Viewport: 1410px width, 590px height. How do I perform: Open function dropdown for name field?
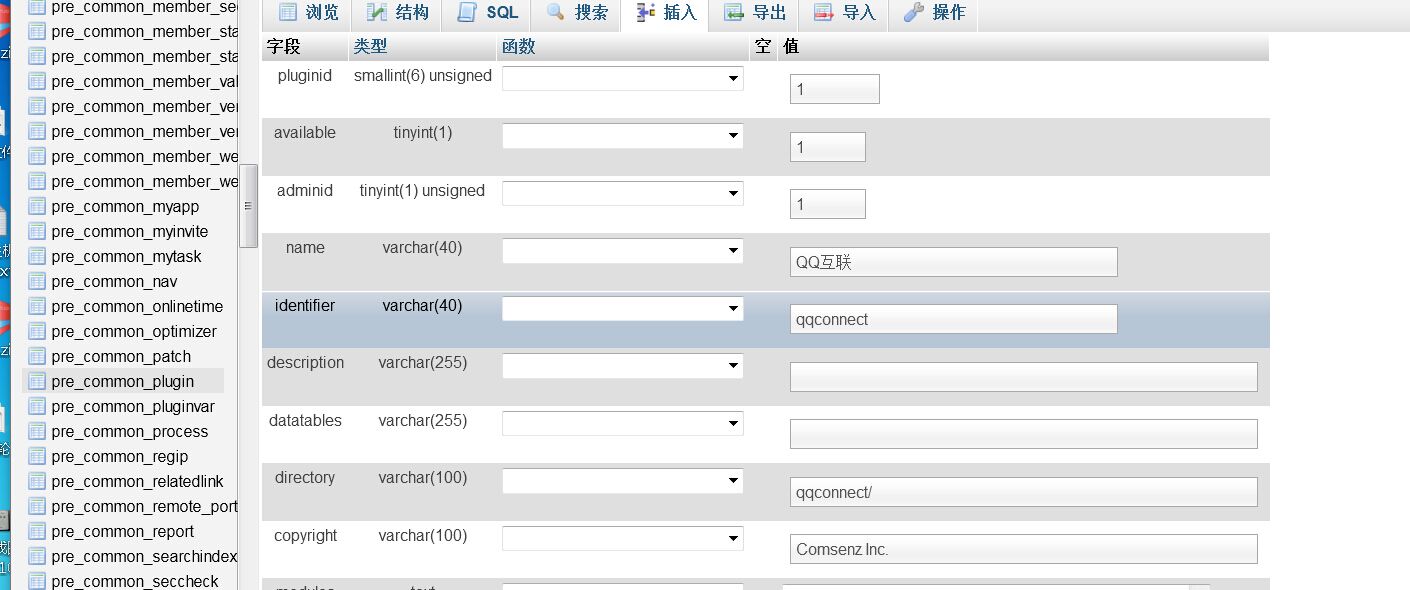pyautogui.click(x=622, y=251)
